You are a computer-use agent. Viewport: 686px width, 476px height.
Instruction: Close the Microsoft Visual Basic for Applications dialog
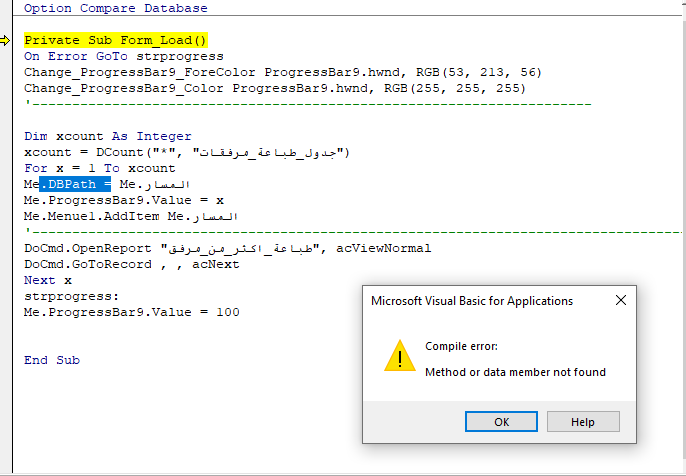pos(620,300)
